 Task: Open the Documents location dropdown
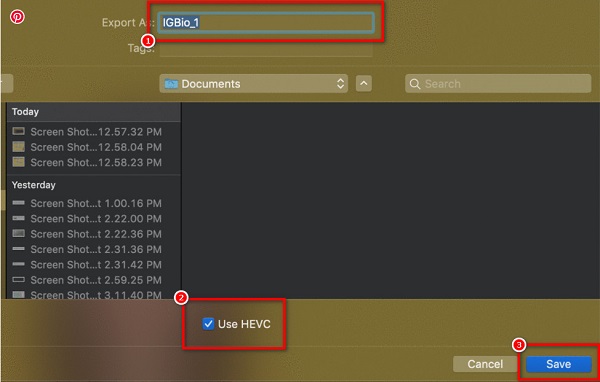pyautogui.click(x=253, y=84)
